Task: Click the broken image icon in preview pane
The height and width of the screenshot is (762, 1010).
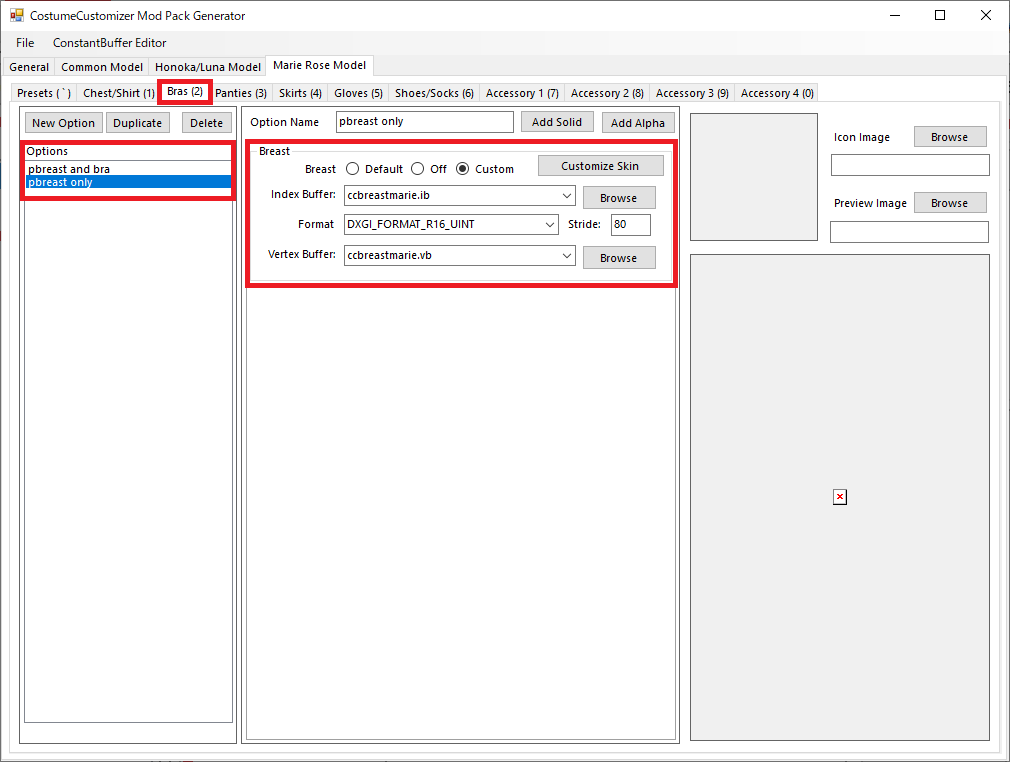Action: click(839, 497)
